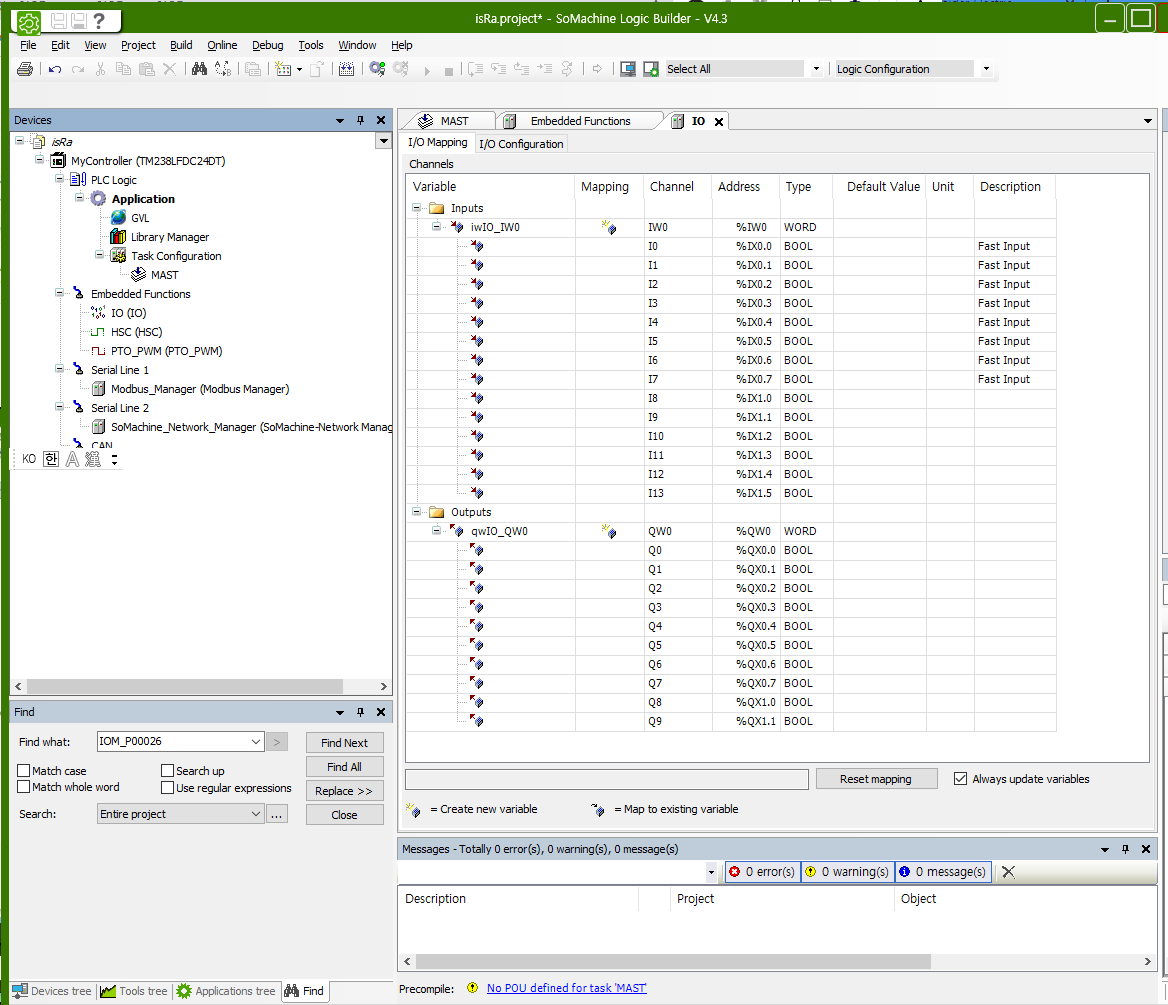Open the Online menu

[222, 45]
